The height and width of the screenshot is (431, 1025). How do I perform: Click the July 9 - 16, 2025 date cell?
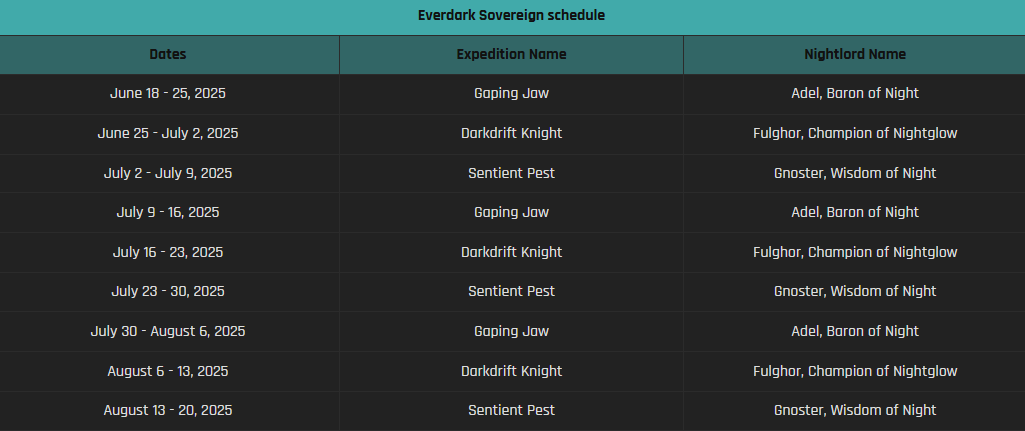(x=168, y=213)
